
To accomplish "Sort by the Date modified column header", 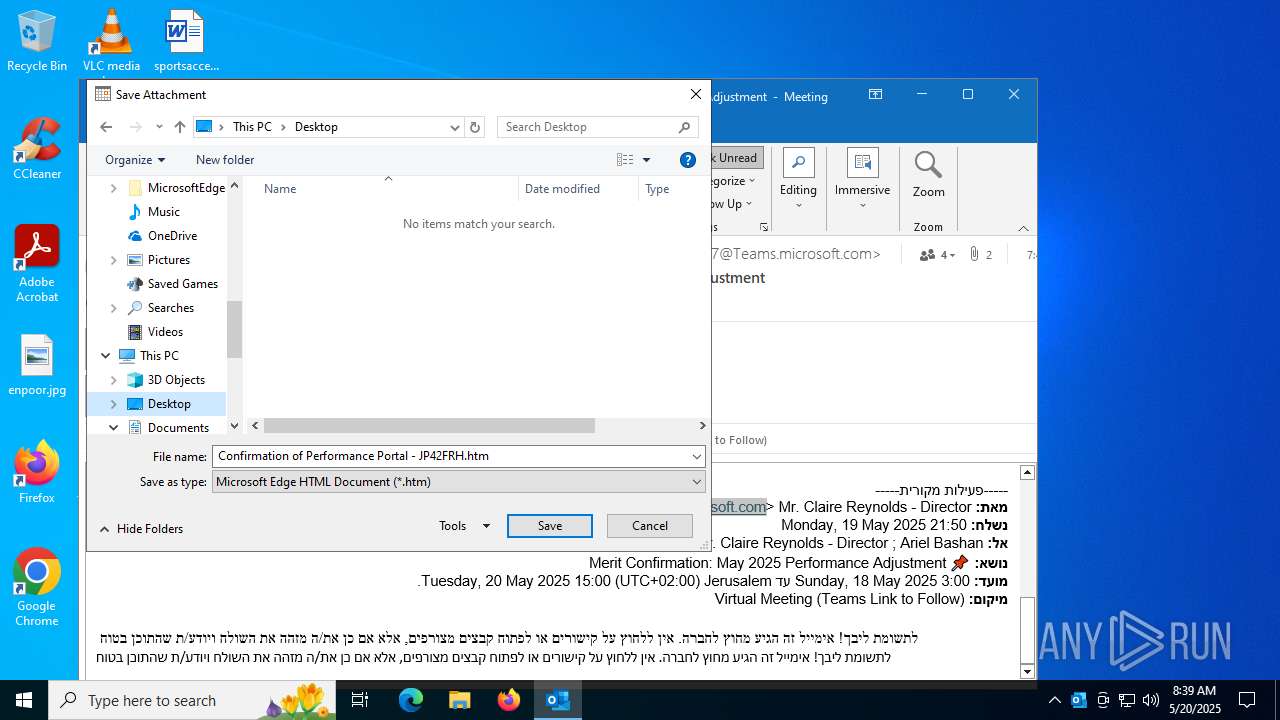I will (578, 189).
